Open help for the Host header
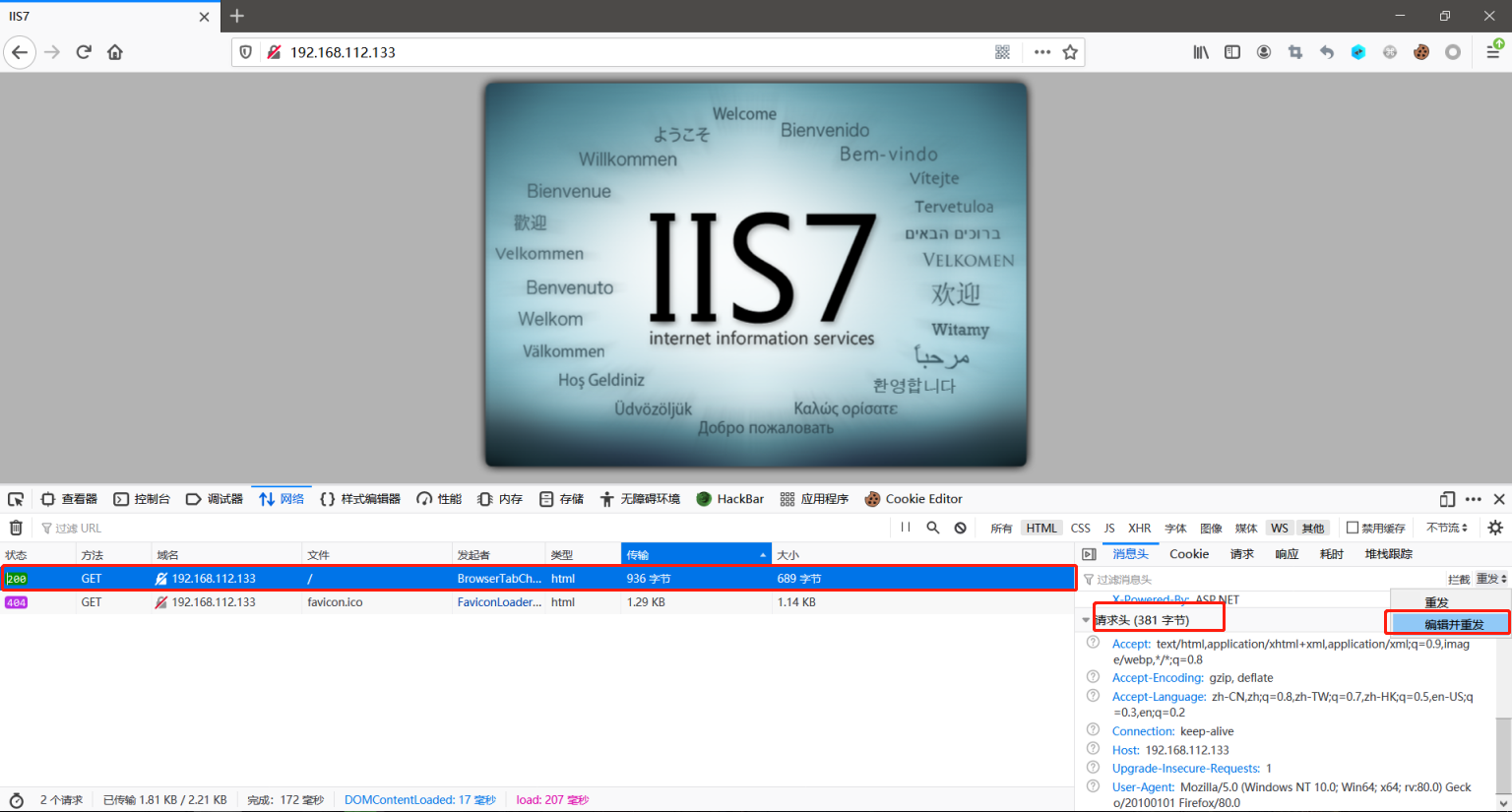1512x812 pixels. [x=1093, y=749]
